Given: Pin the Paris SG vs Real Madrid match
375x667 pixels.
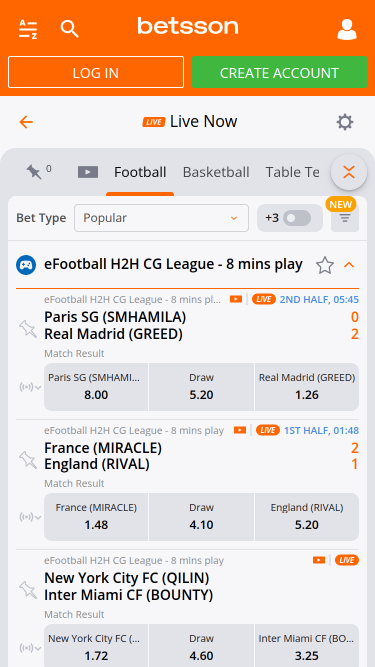Looking at the screenshot, I should [x=28, y=328].
